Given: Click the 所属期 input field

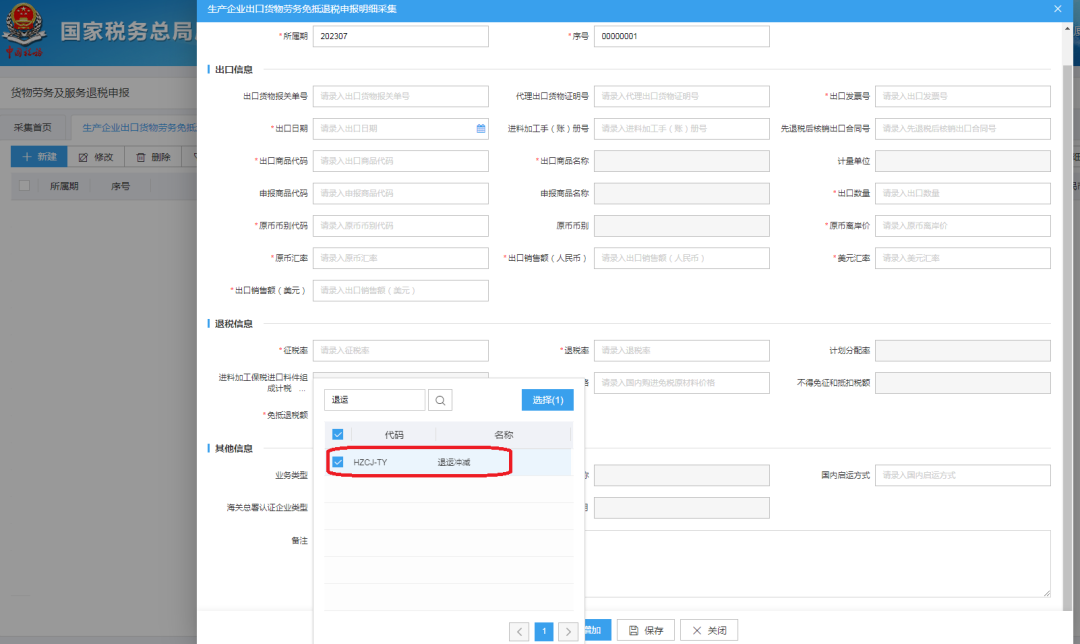Looking at the screenshot, I should tap(401, 37).
